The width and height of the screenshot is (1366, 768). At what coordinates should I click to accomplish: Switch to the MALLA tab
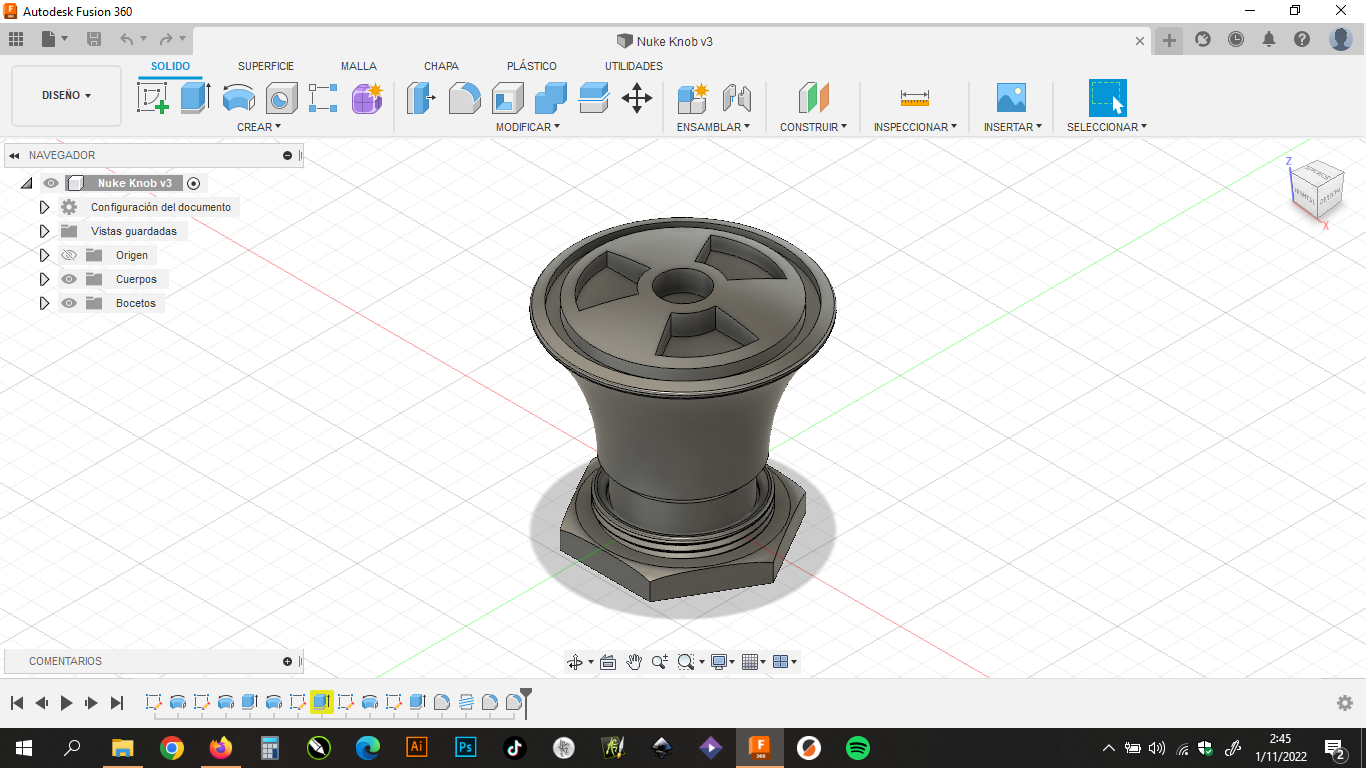[x=359, y=66]
